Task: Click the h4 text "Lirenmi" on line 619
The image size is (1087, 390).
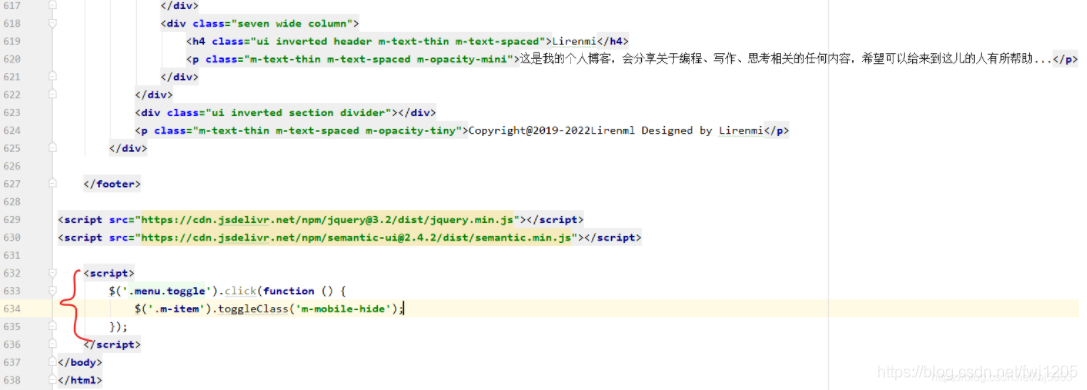Action: point(575,42)
